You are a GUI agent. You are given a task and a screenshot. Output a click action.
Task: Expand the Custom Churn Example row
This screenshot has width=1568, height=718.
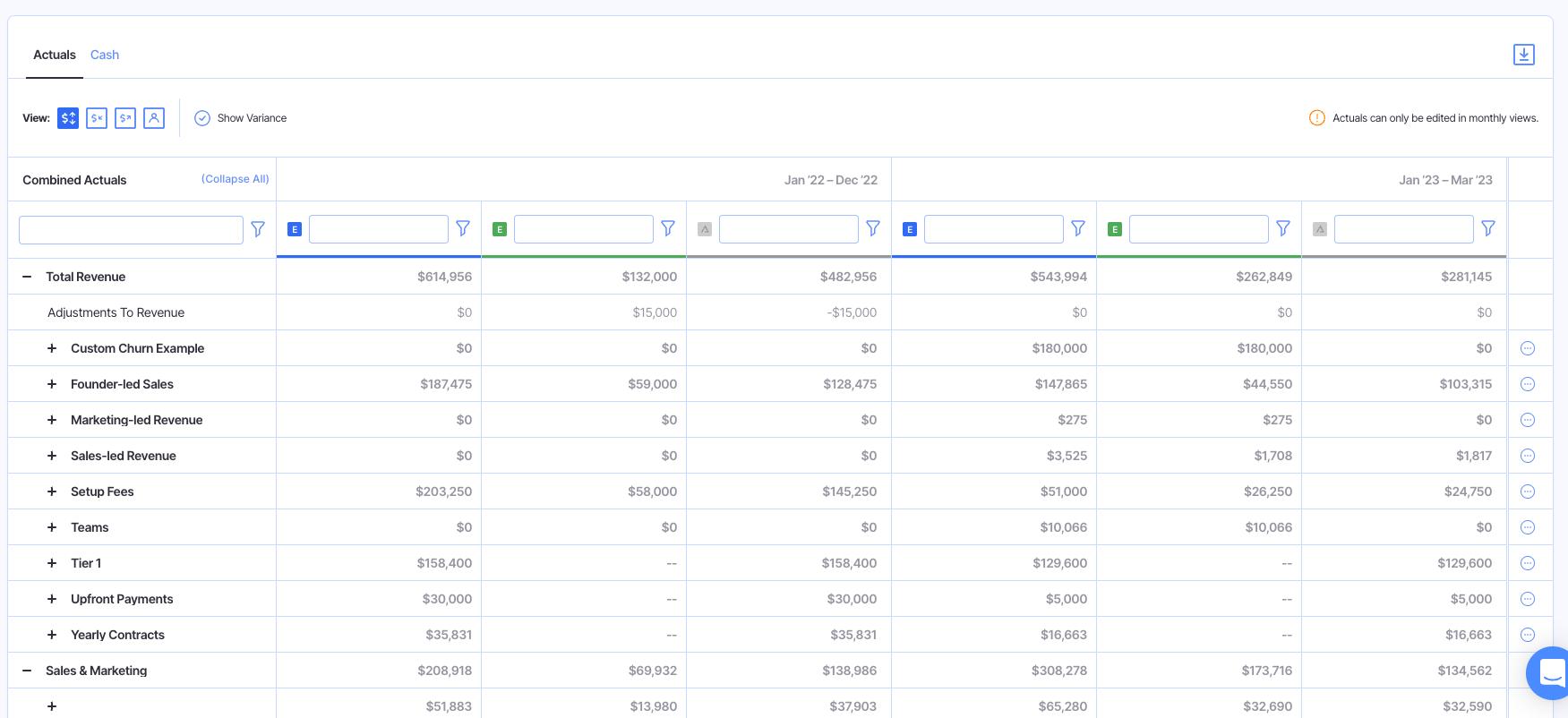click(52, 348)
